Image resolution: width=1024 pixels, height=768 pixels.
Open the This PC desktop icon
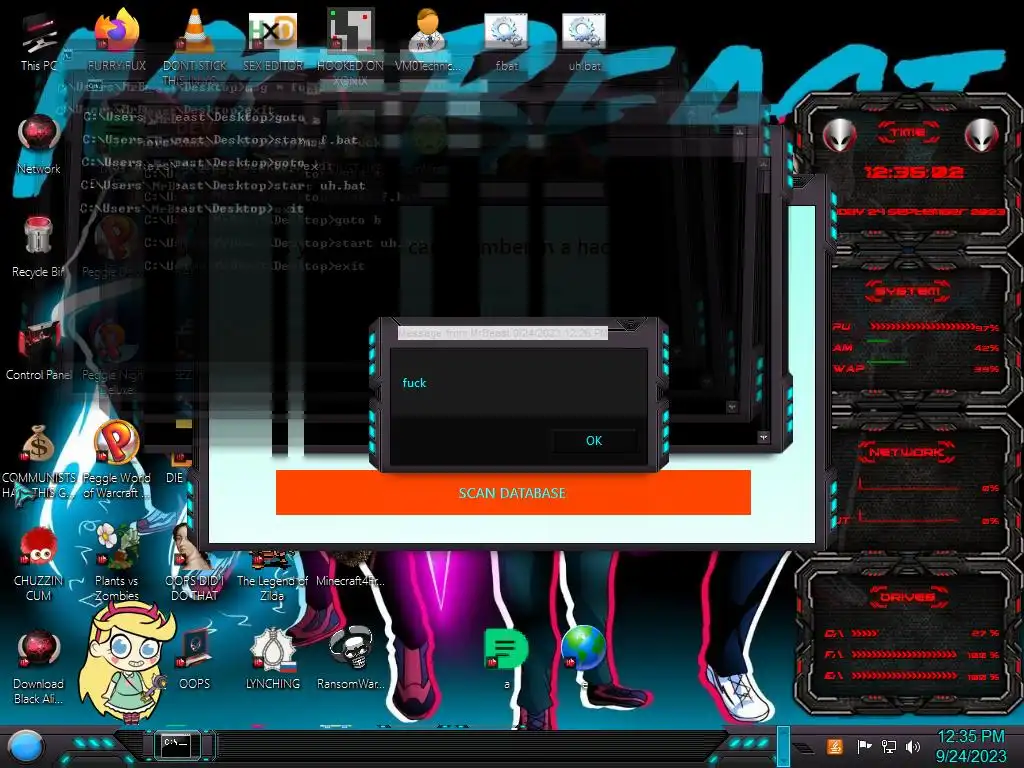click(x=39, y=42)
